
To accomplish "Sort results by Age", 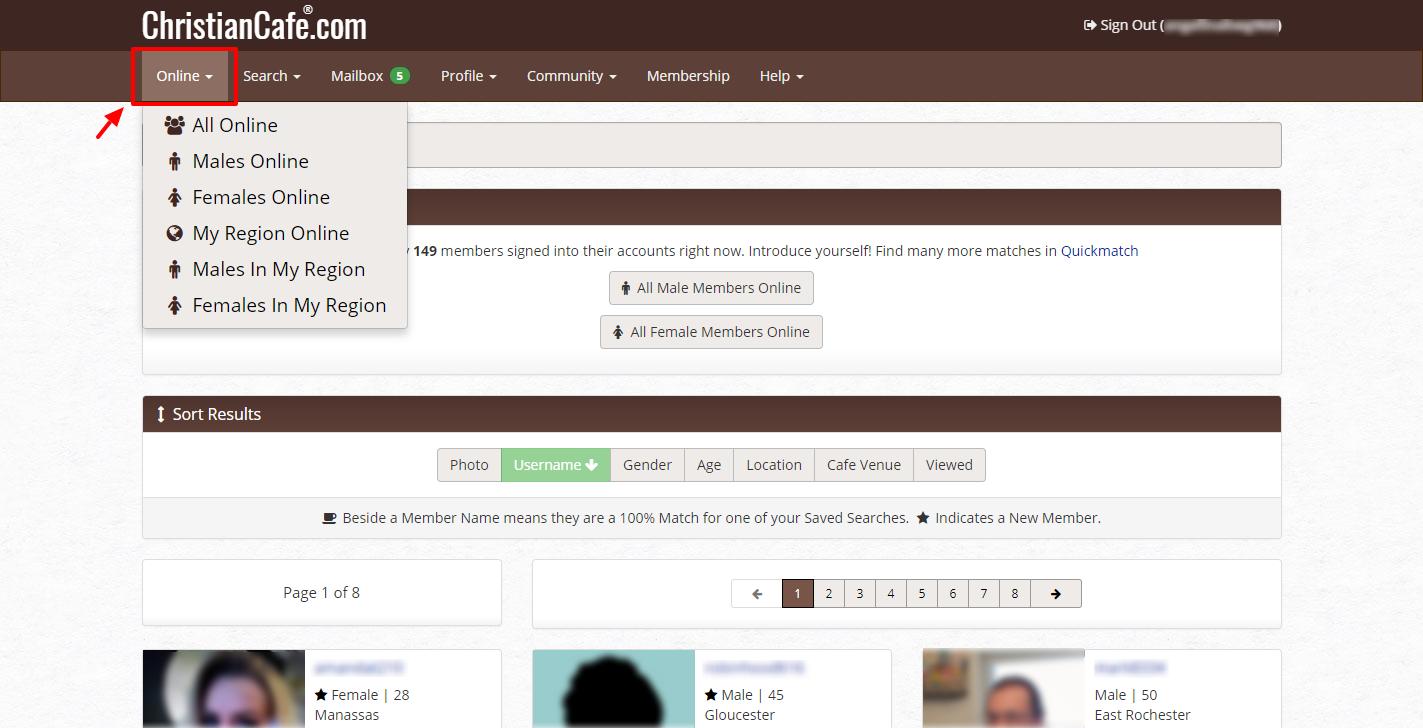I will (709, 465).
